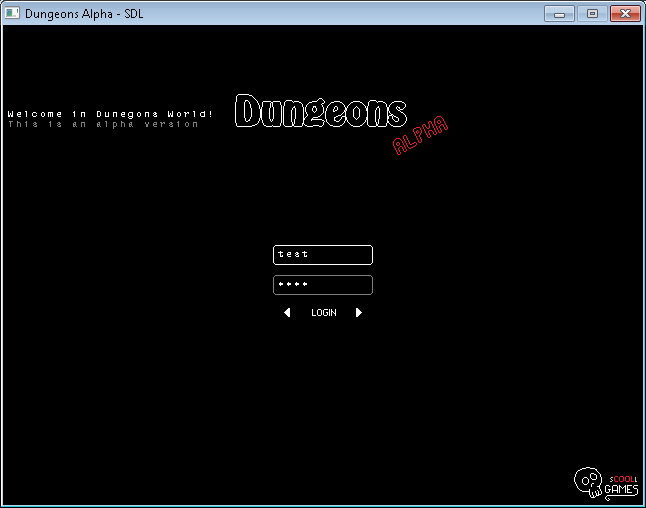Close the Dungeons Alpha window
Image resolution: width=646 pixels, height=508 pixels.
coord(625,13)
